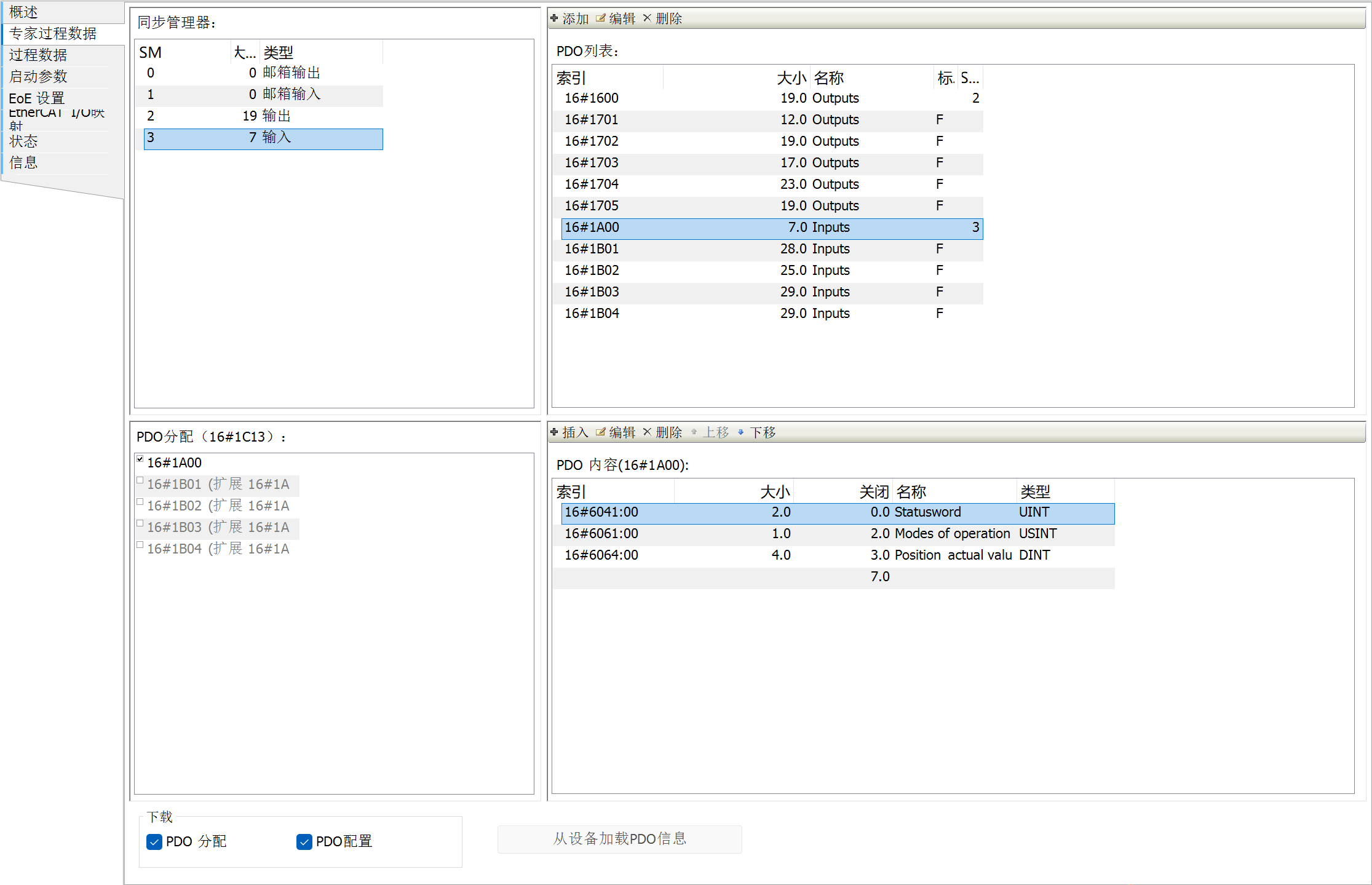Click the 从设备加载PDO信息 button
Image resolution: width=1372 pixels, height=885 pixels.
point(619,839)
